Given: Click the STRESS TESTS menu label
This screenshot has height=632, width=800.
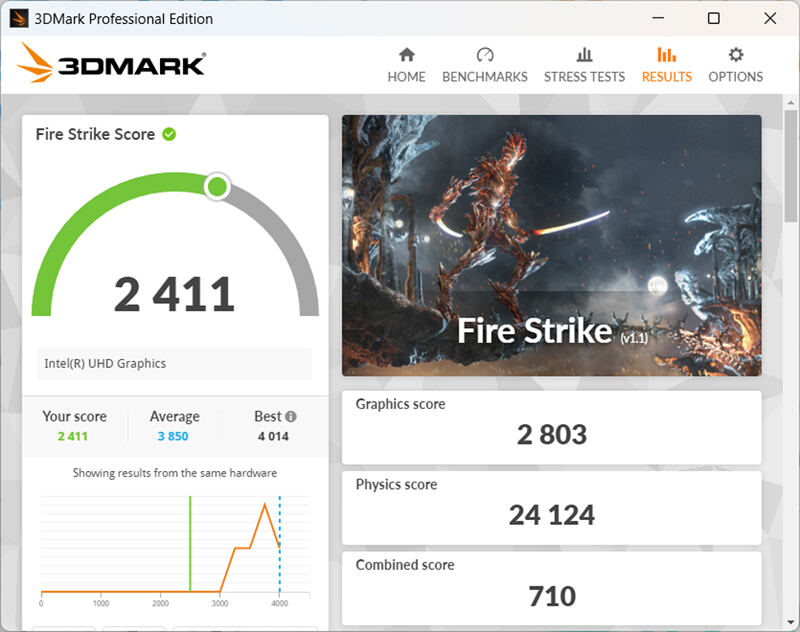Looking at the screenshot, I should click(x=584, y=77).
